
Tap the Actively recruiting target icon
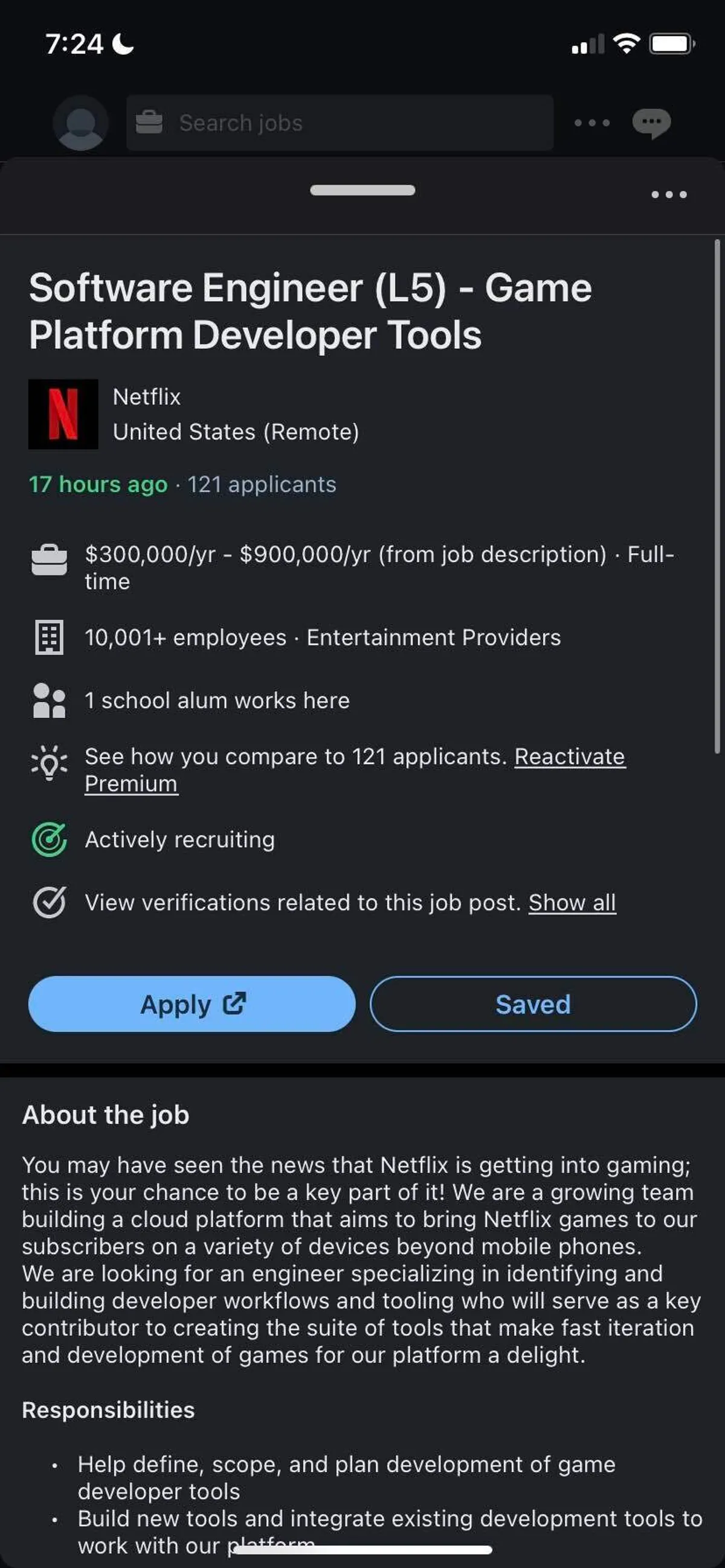click(x=49, y=839)
